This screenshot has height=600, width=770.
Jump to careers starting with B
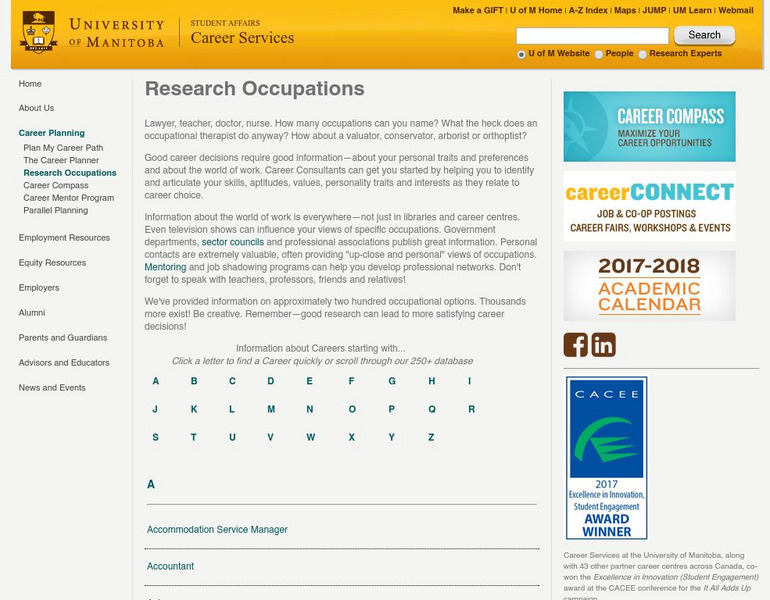click(x=194, y=381)
